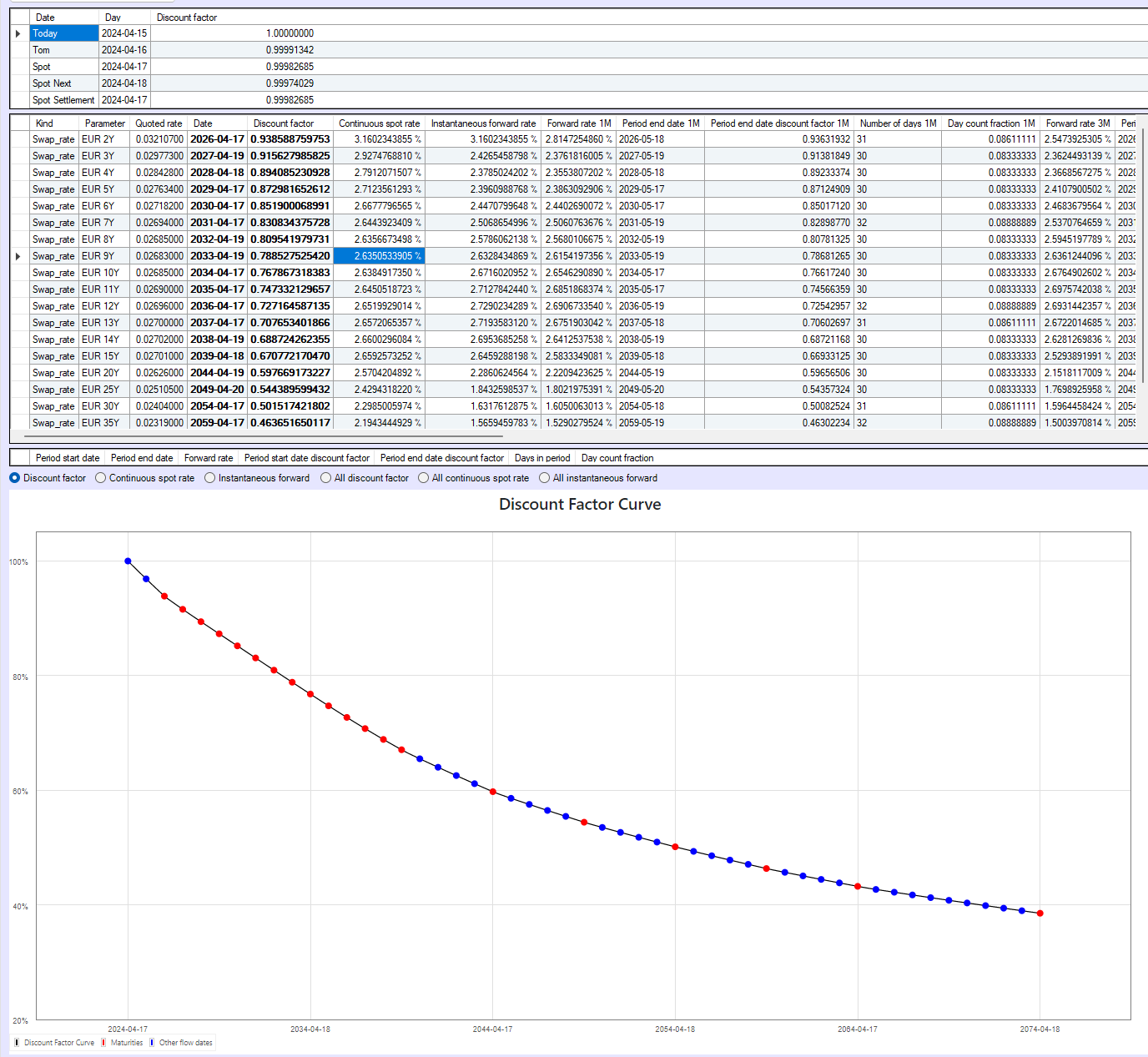Click the Instantaneous forward rate column header

coord(483,123)
